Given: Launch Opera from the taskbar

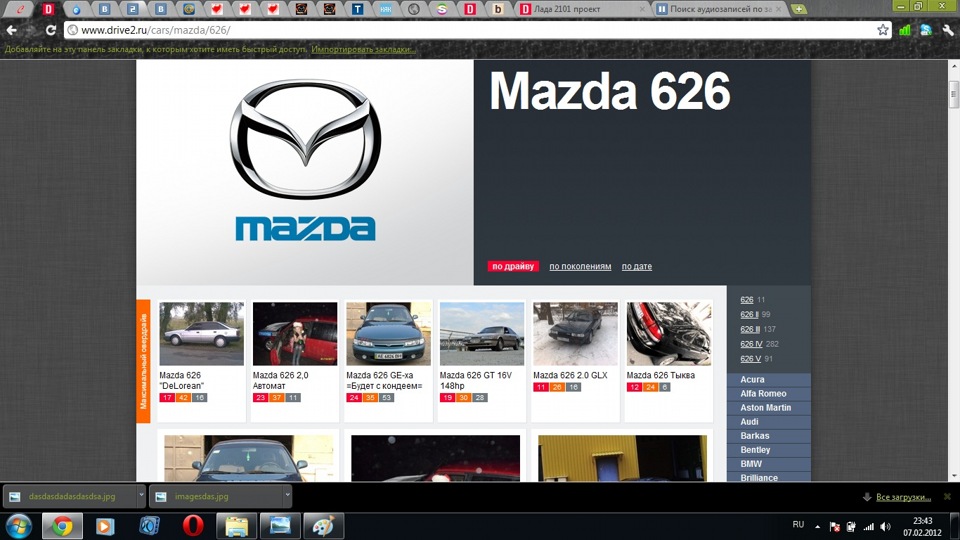Looking at the screenshot, I should pyautogui.click(x=193, y=527).
